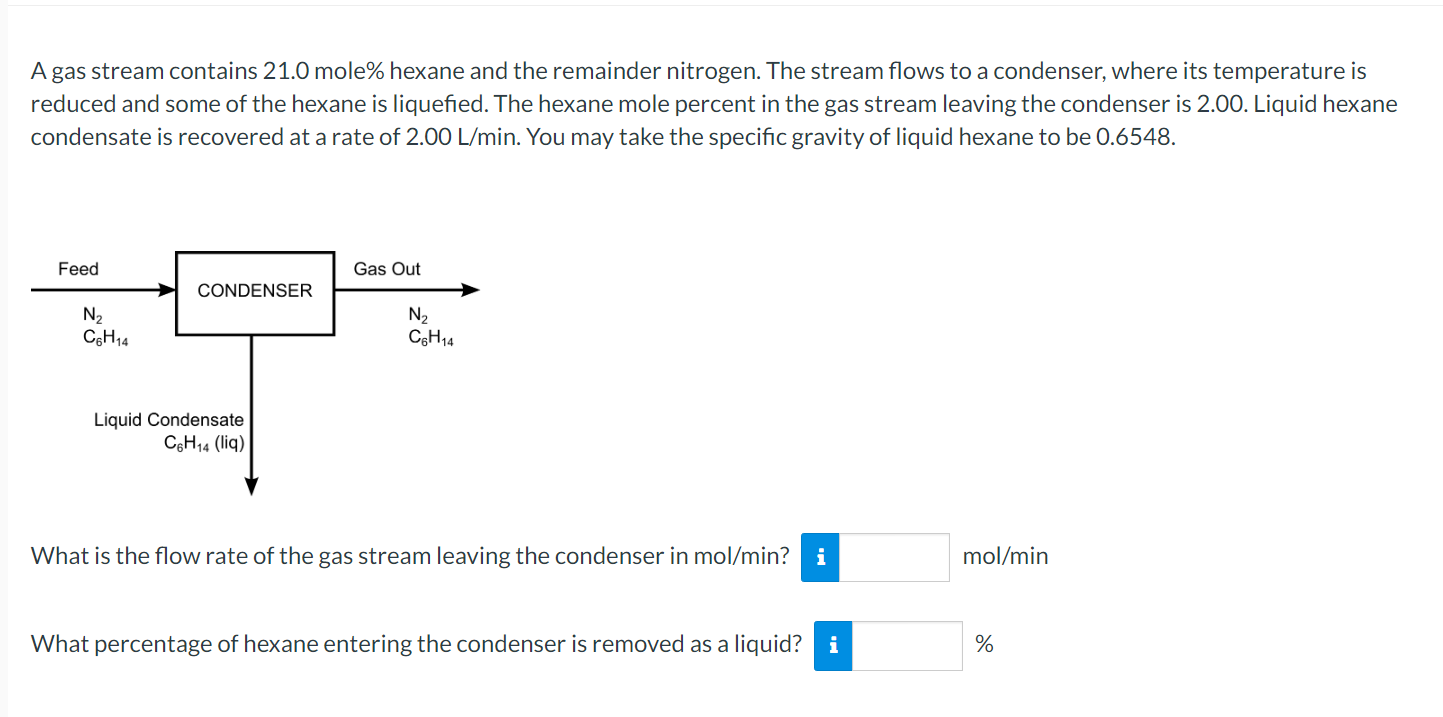Click the info icon beside the percentage answer box
Image resolution: width=1443 pixels, height=717 pixels.
831,645
